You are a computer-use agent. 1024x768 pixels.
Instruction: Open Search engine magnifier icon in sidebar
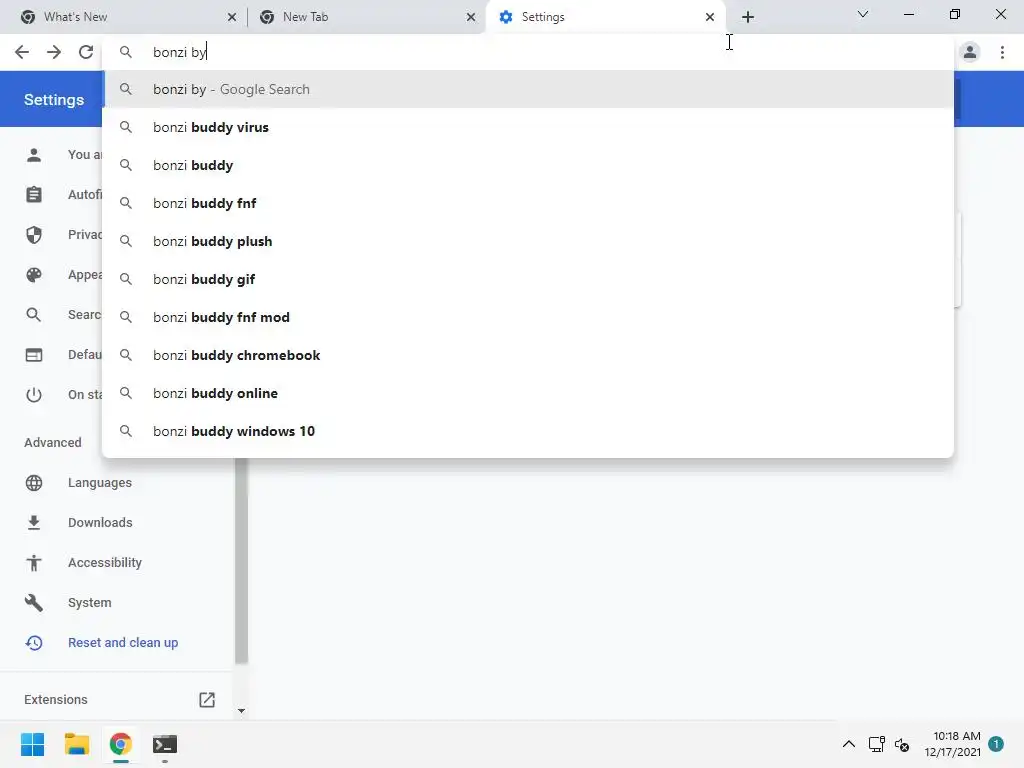coord(34,315)
